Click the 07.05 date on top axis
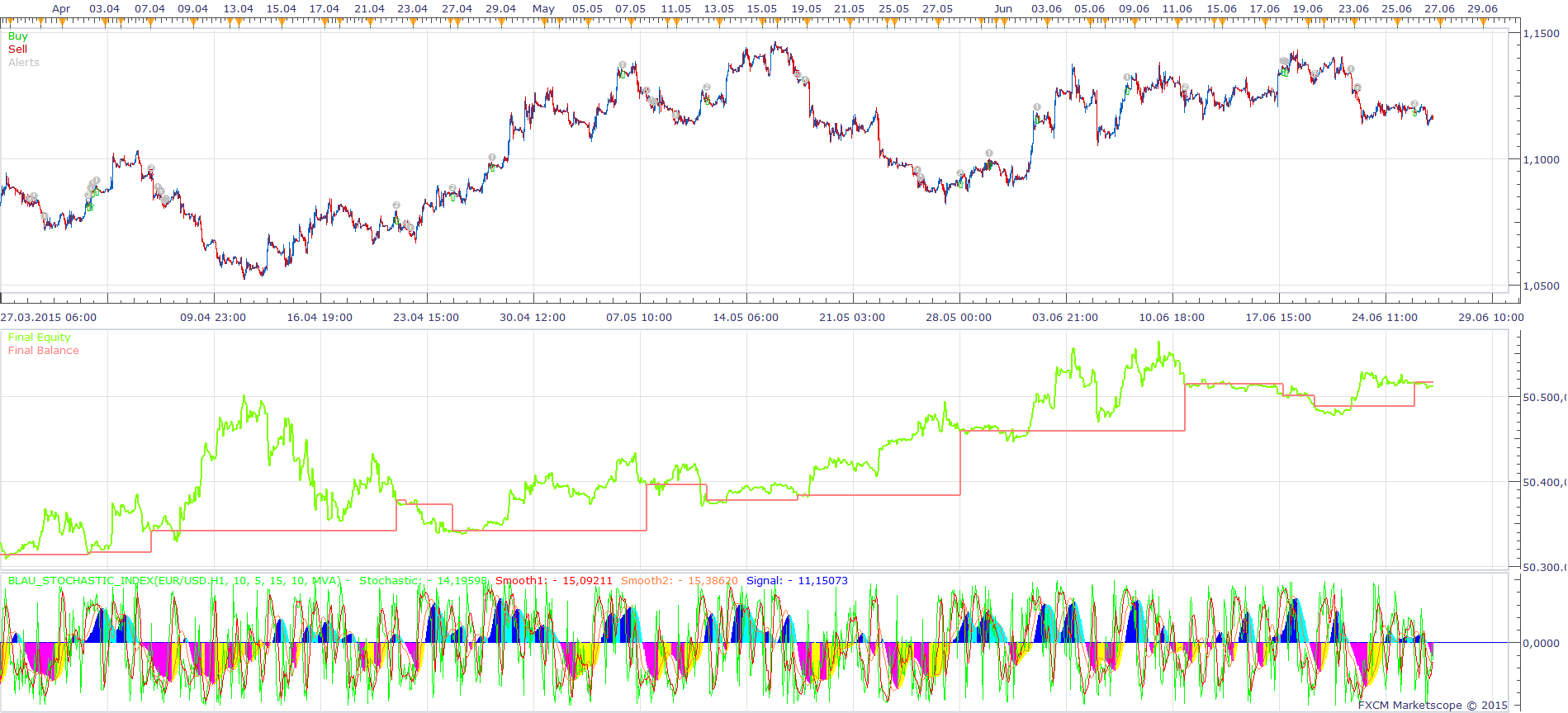The width and height of the screenshot is (1568, 713). [x=631, y=9]
